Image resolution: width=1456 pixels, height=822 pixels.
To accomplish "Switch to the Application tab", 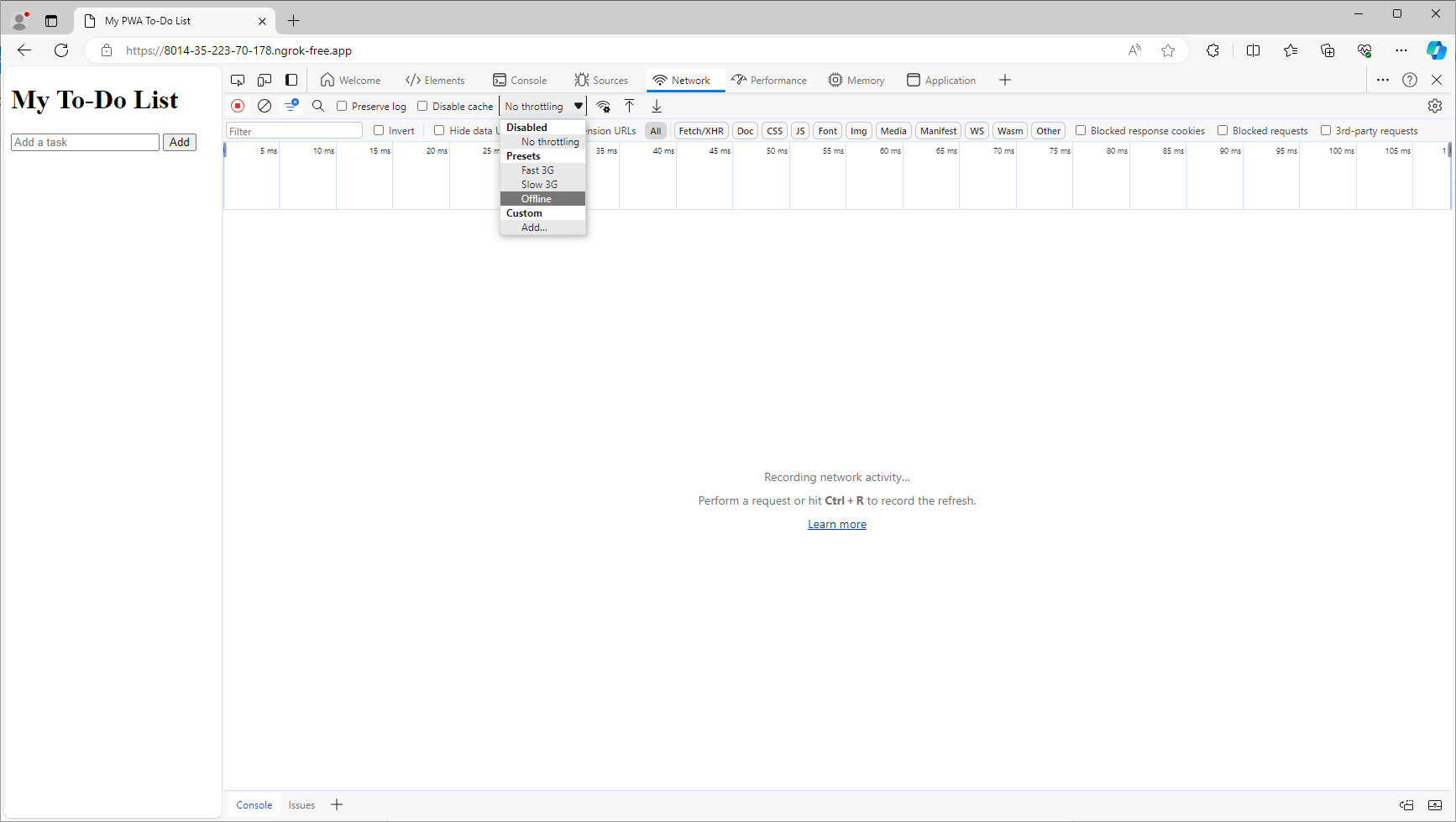I will [941, 81].
